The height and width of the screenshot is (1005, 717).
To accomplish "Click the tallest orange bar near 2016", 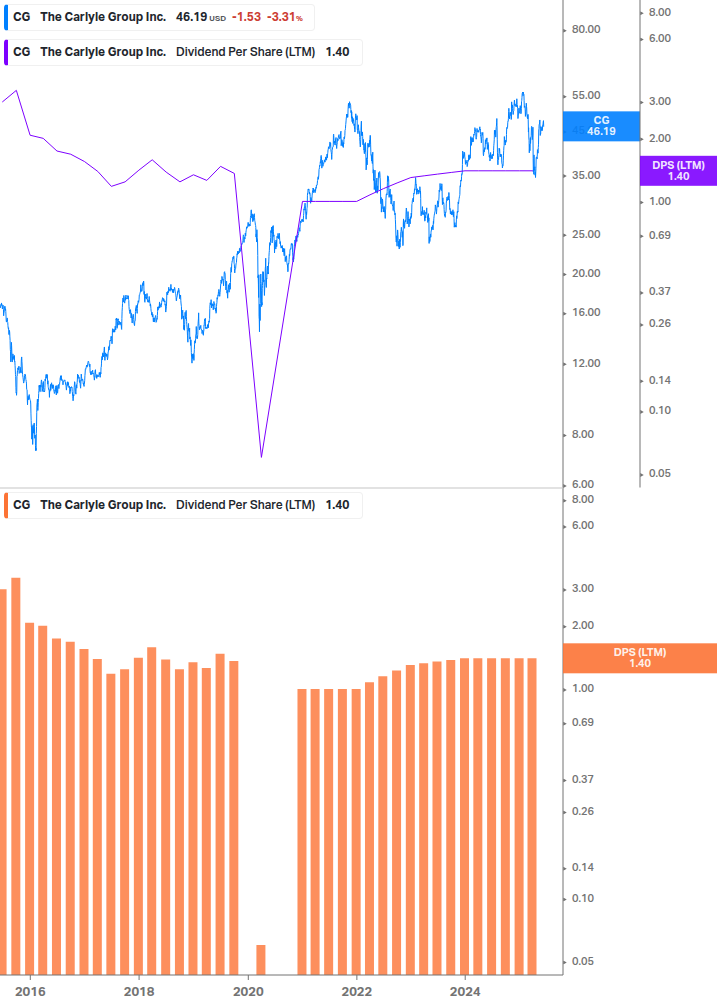I will click(x=16, y=776).
